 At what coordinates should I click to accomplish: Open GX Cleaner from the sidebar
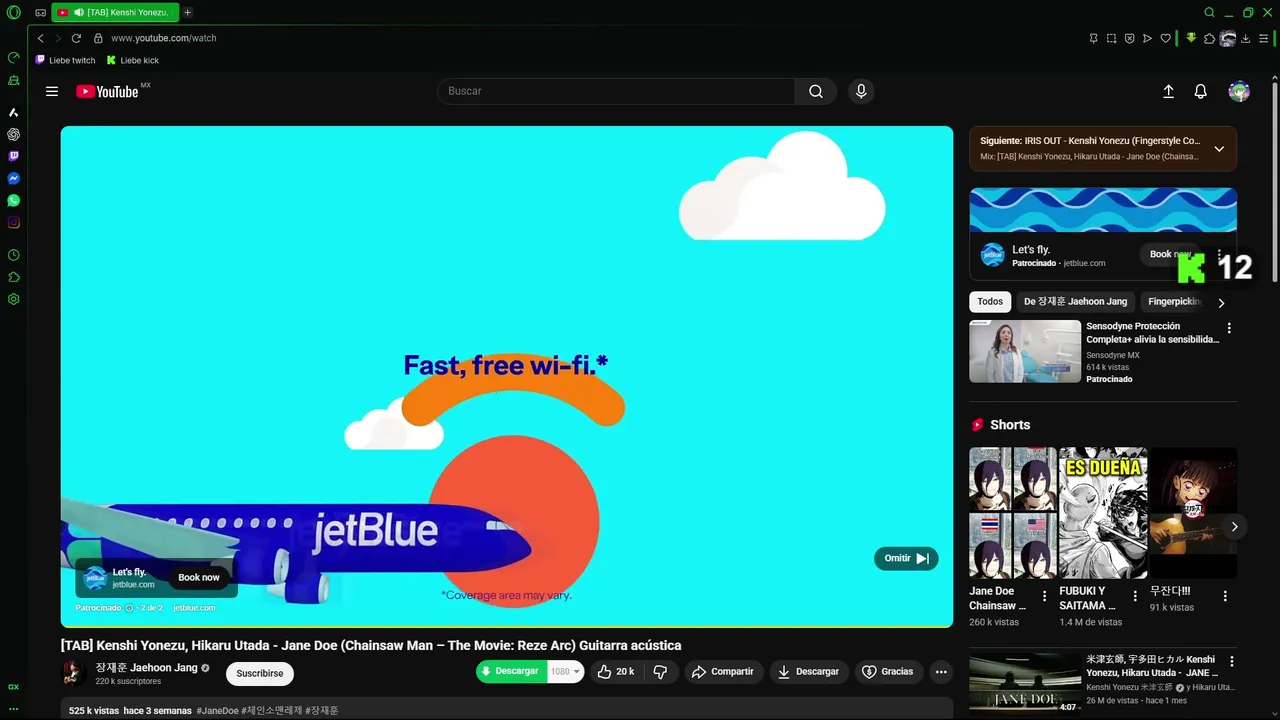13,80
